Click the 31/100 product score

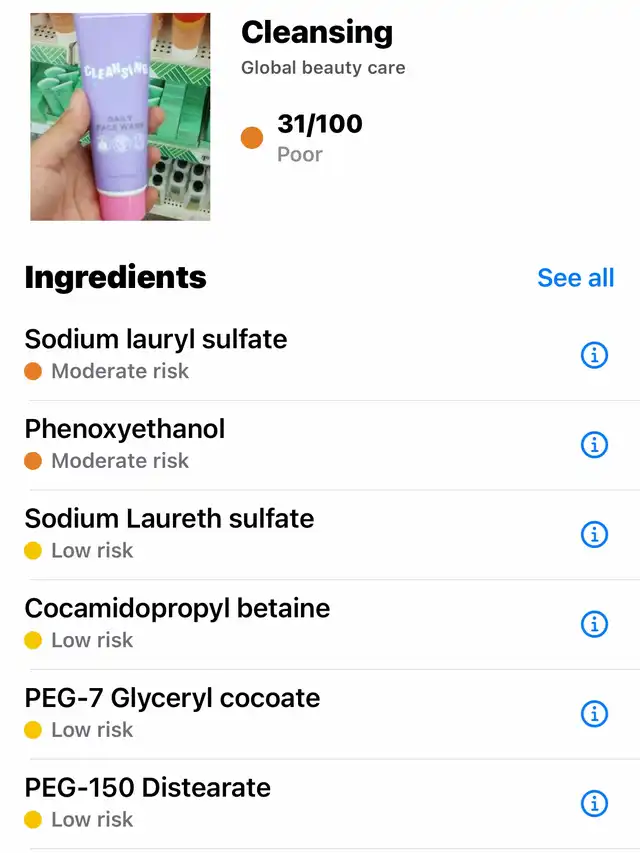click(x=320, y=124)
